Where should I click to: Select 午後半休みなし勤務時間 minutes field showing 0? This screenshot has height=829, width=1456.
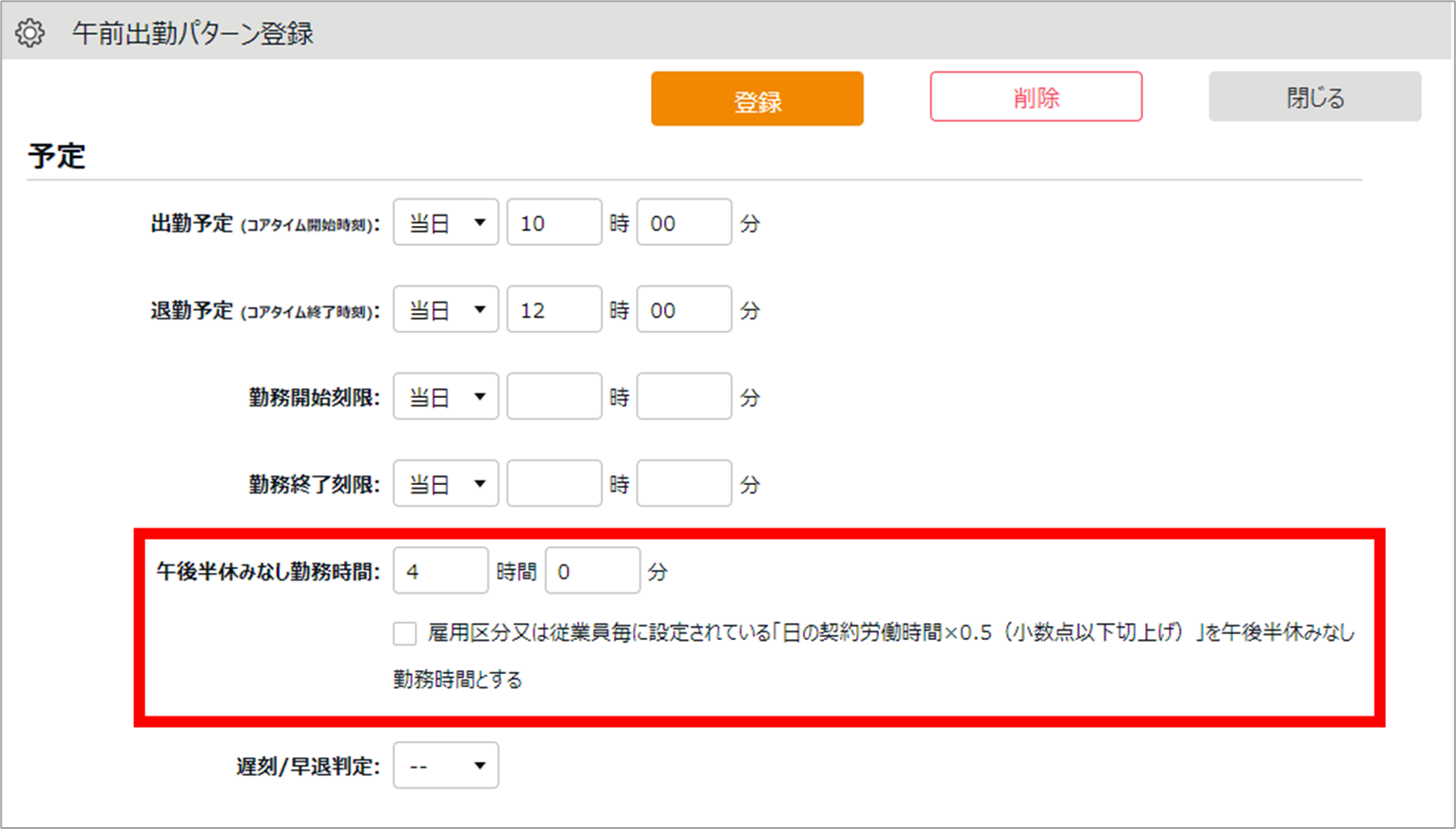(592, 571)
